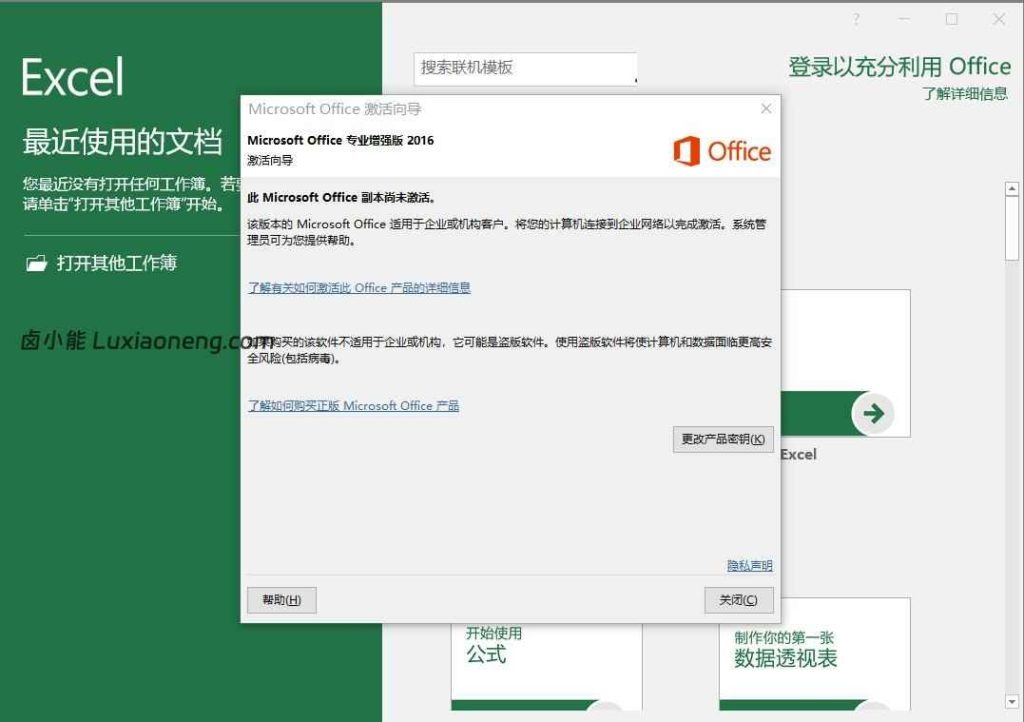Open link about activating this Office product

click(x=359, y=287)
